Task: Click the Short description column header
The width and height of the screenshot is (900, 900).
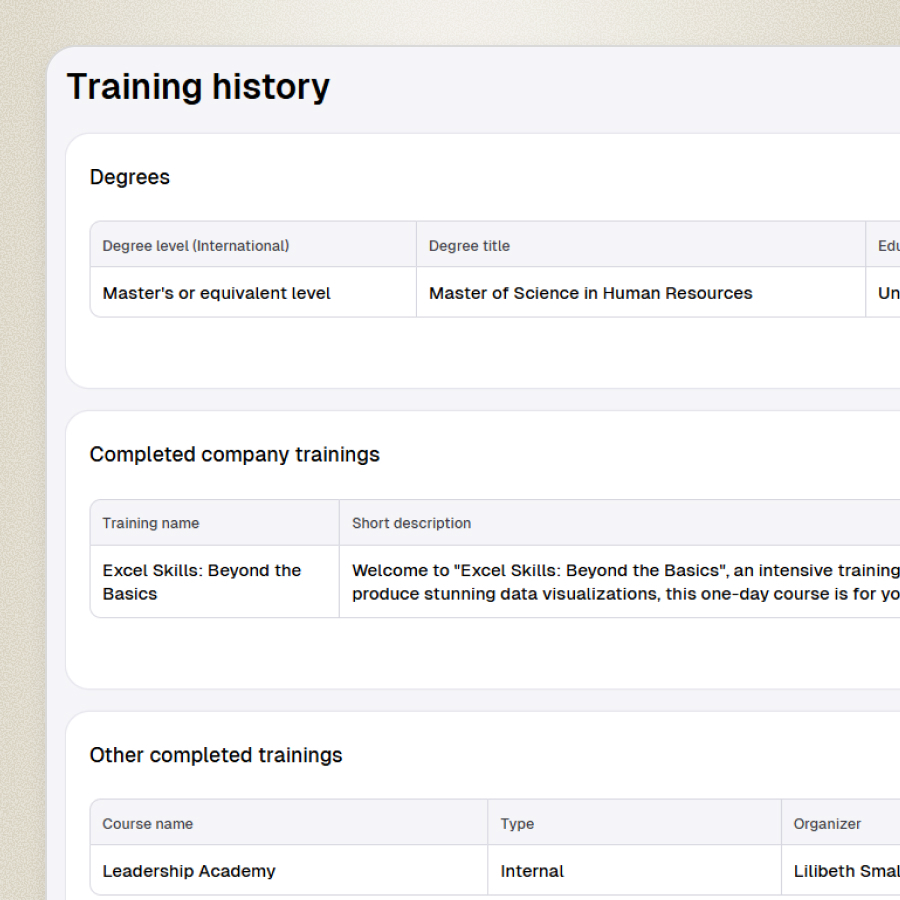Action: click(411, 523)
